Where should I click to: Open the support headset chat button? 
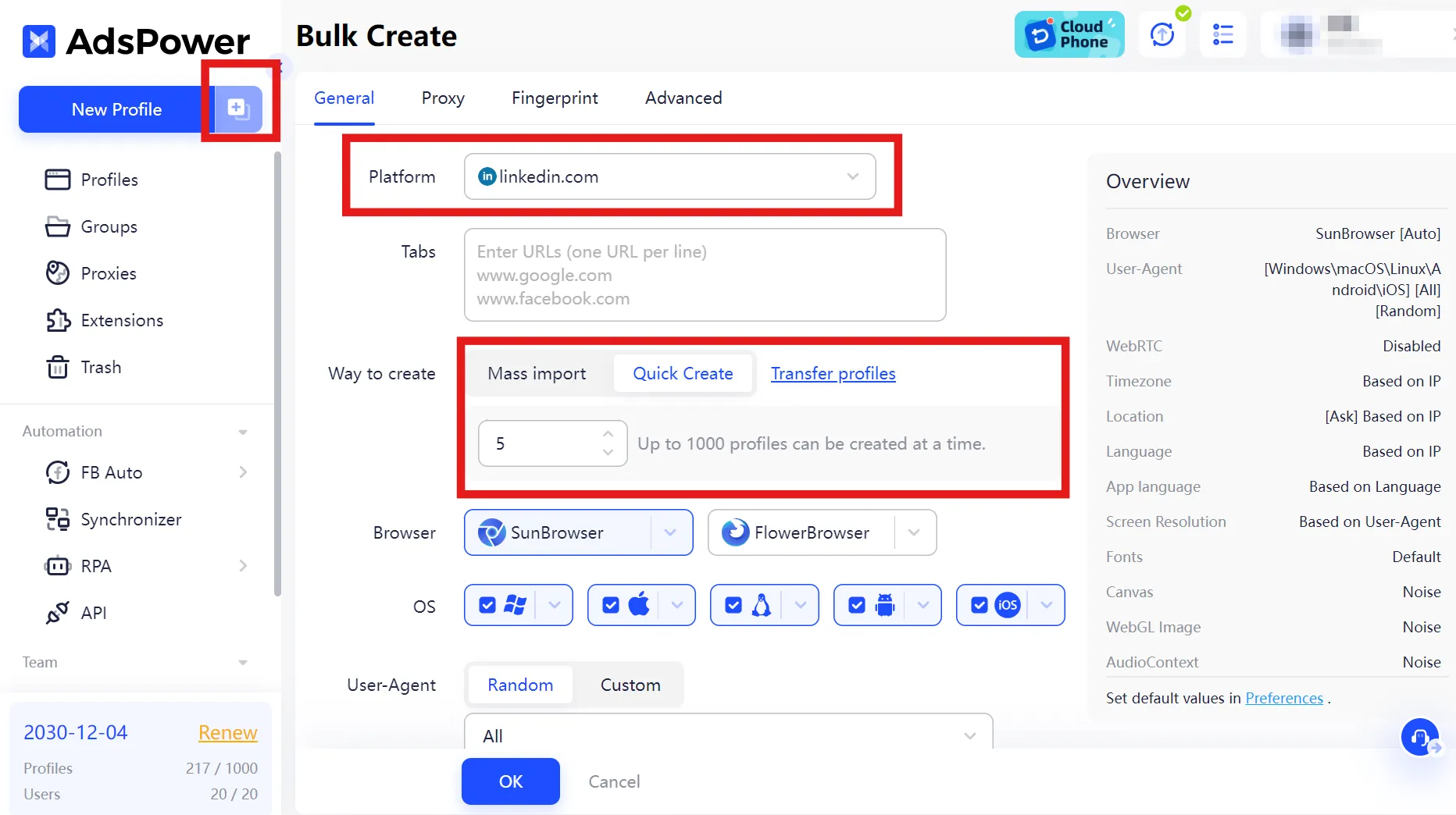tap(1419, 736)
